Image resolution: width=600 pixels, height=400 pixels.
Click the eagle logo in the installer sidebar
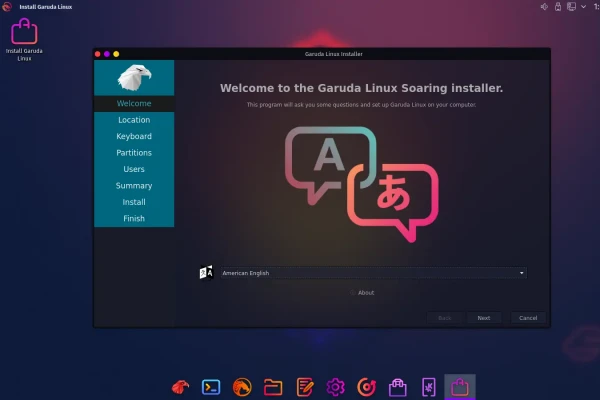click(x=134, y=77)
